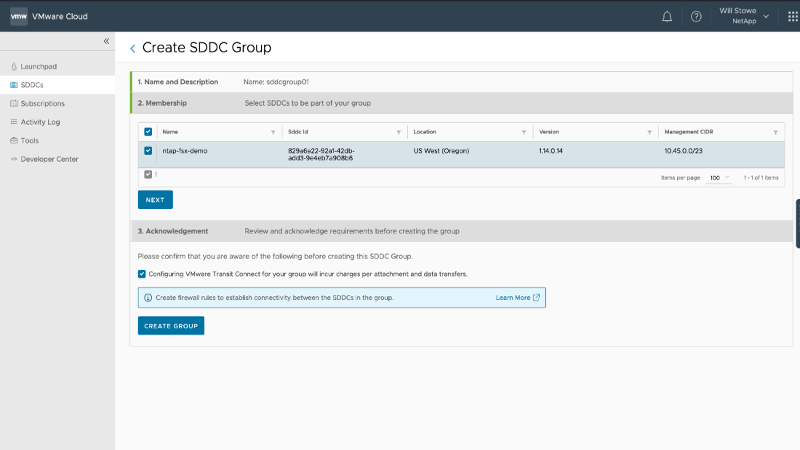Open the Learn More link
Image resolution: width=800 pixels, height=450 pixels.
click(517, 298)
